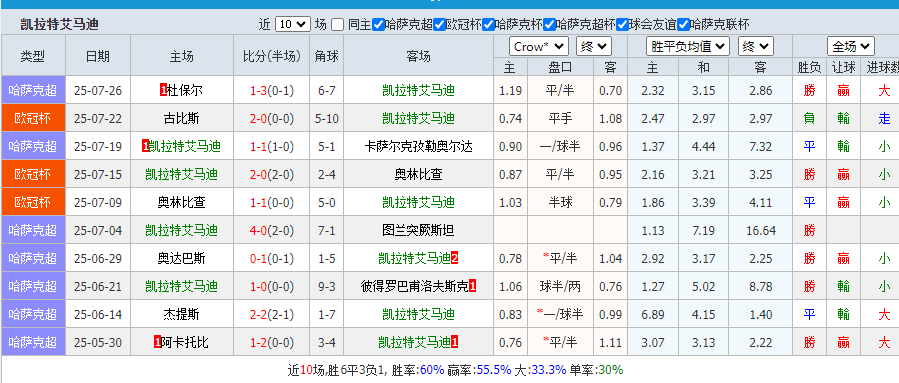Open home team 奥林比查 on 25-07-09 row
Viewport: 899px width, 383px height.
[182, 202]
